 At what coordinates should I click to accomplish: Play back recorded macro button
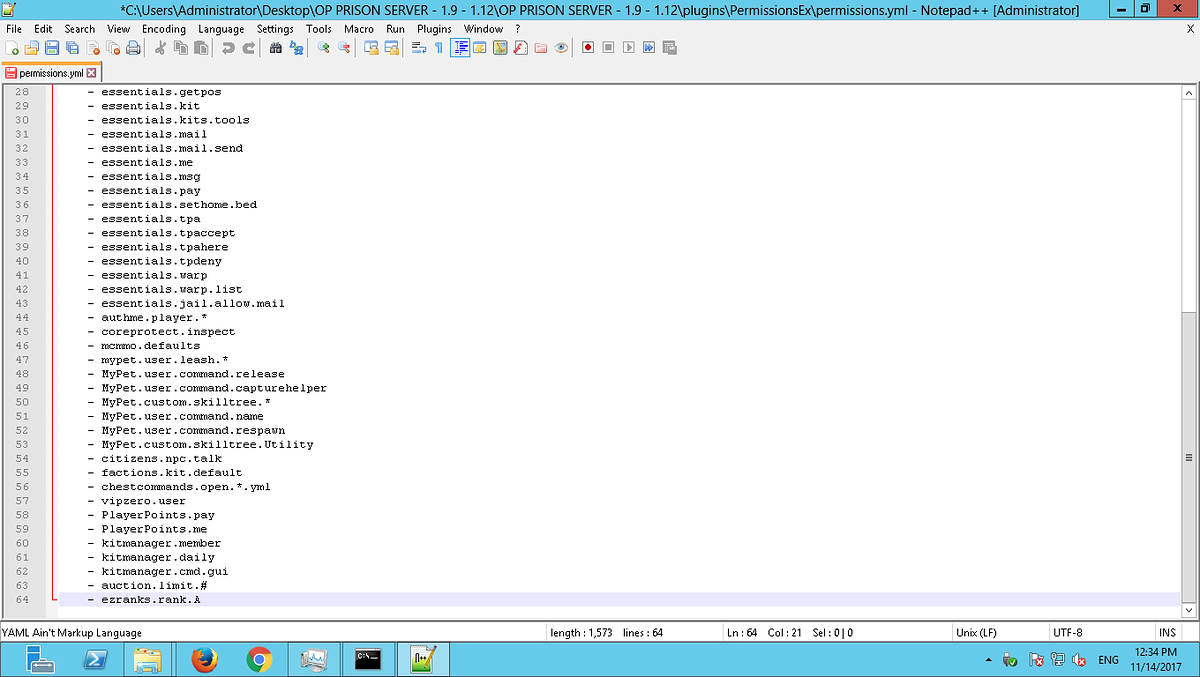(628, 47)
